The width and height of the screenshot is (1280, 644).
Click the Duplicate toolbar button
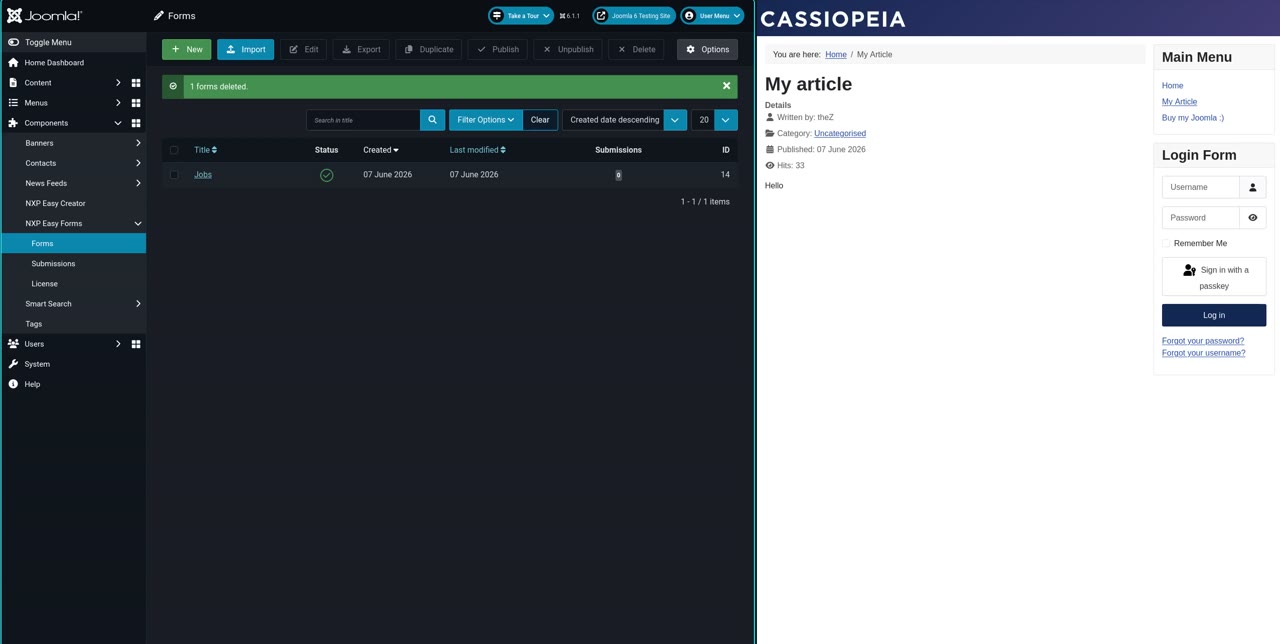click(428, 49)
